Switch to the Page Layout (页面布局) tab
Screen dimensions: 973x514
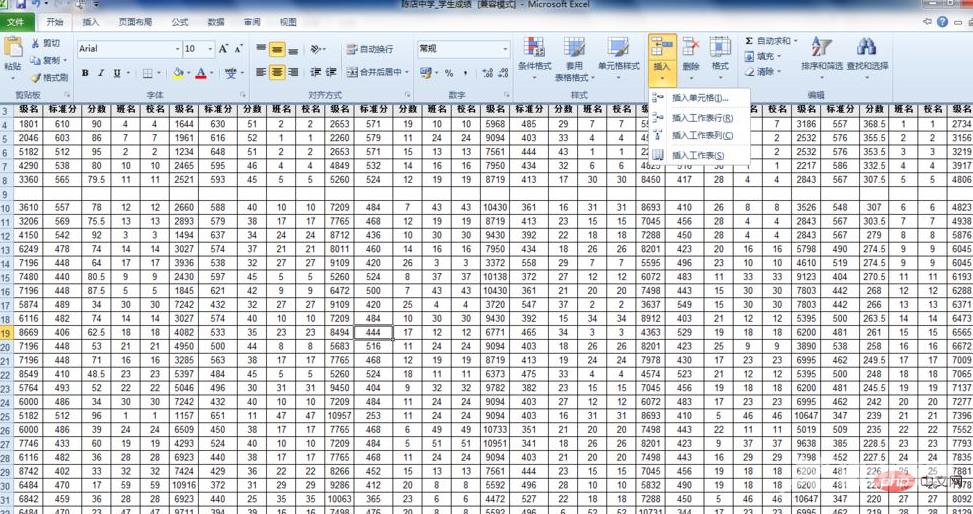click(x=135, y=21)
